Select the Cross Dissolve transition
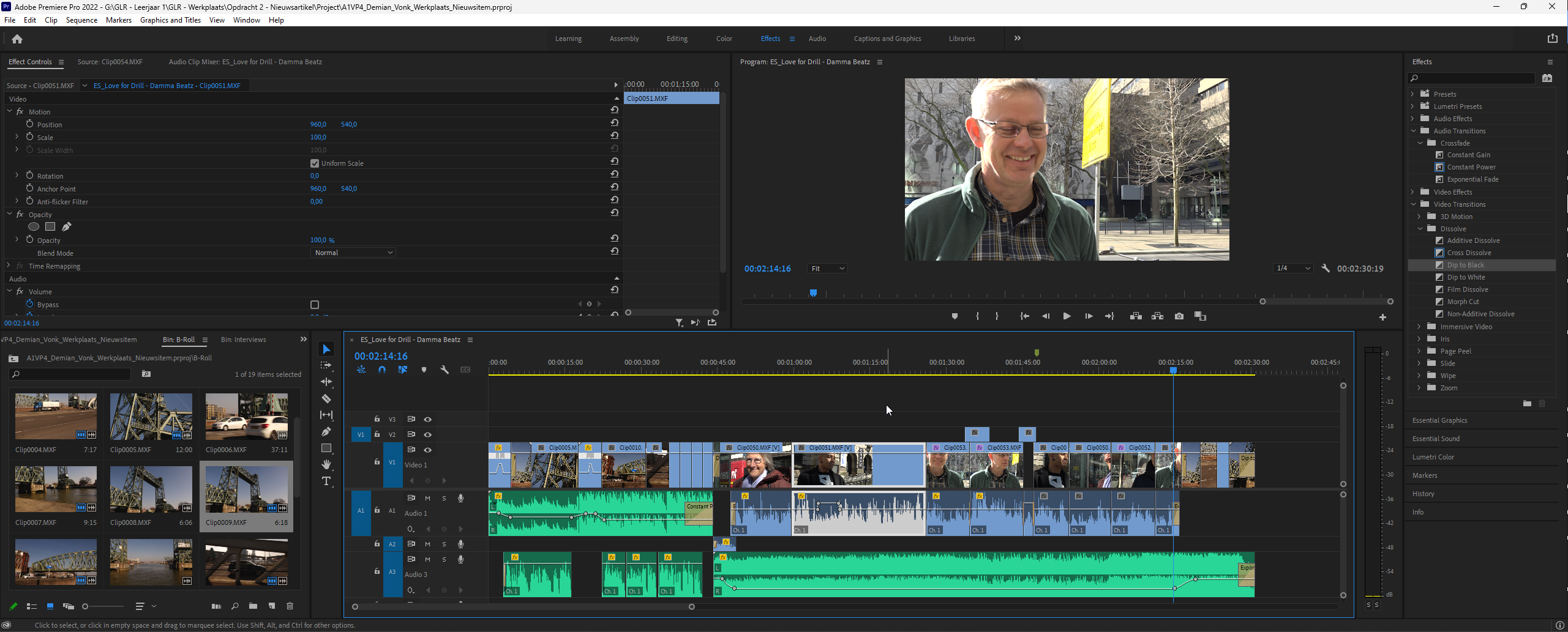 1468,253
